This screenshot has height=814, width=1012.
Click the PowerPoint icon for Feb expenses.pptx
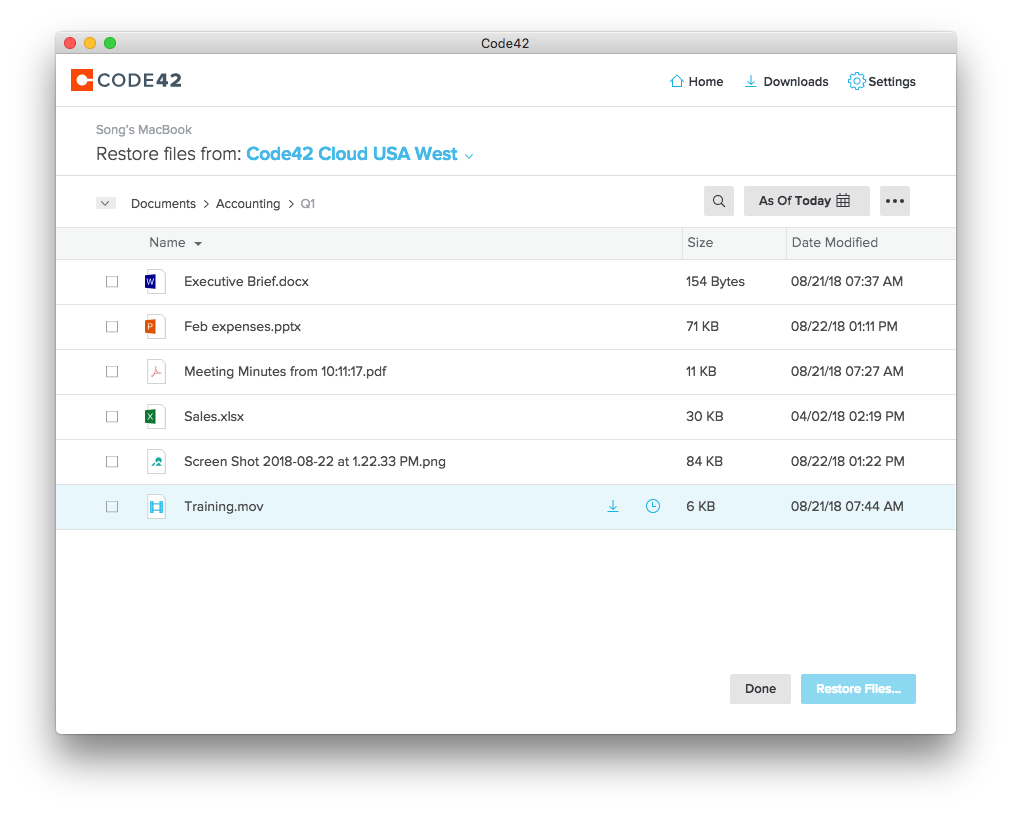pyautogui.click(x=154, y=327)
